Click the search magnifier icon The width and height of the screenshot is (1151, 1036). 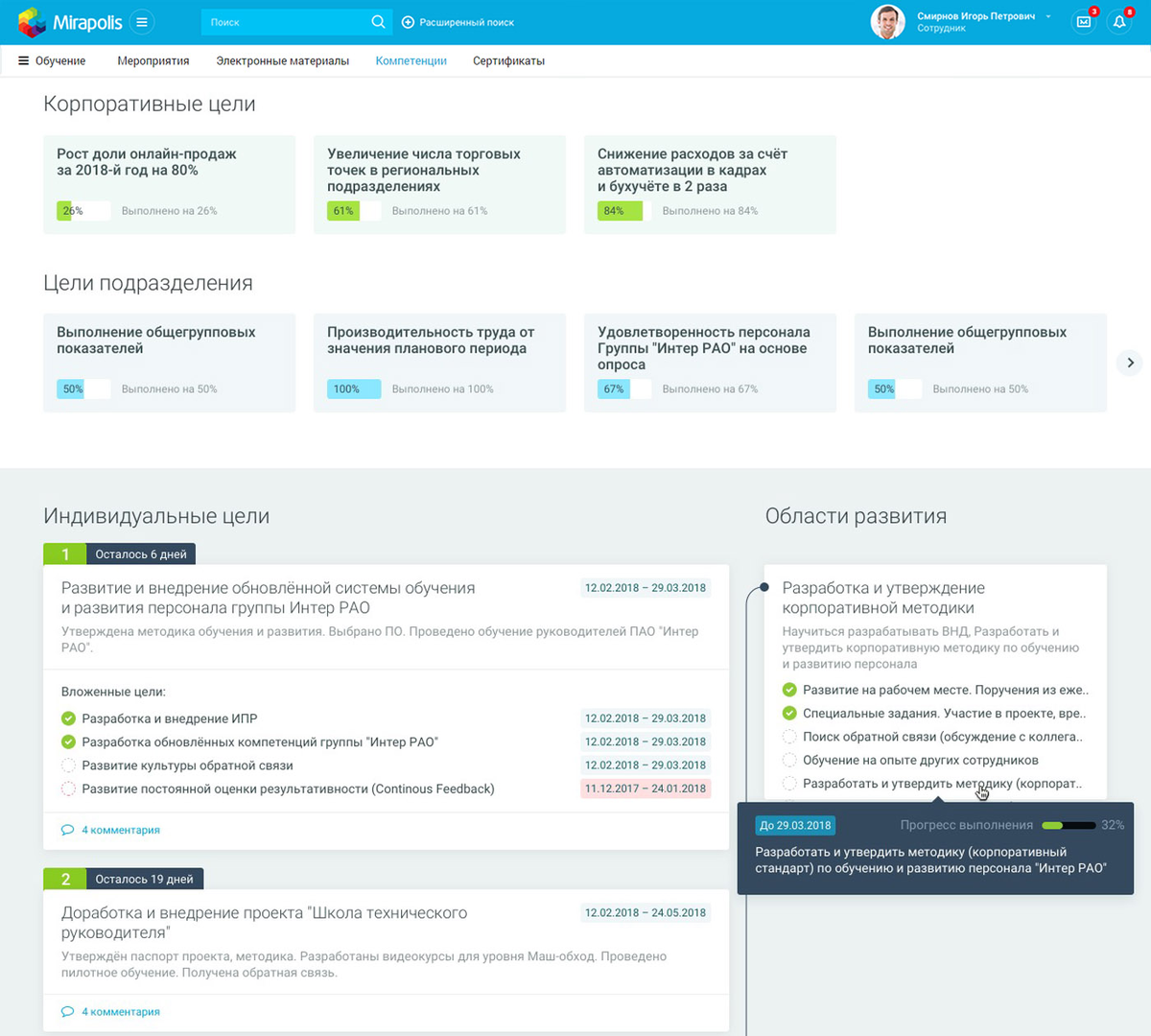click(378, 22)
